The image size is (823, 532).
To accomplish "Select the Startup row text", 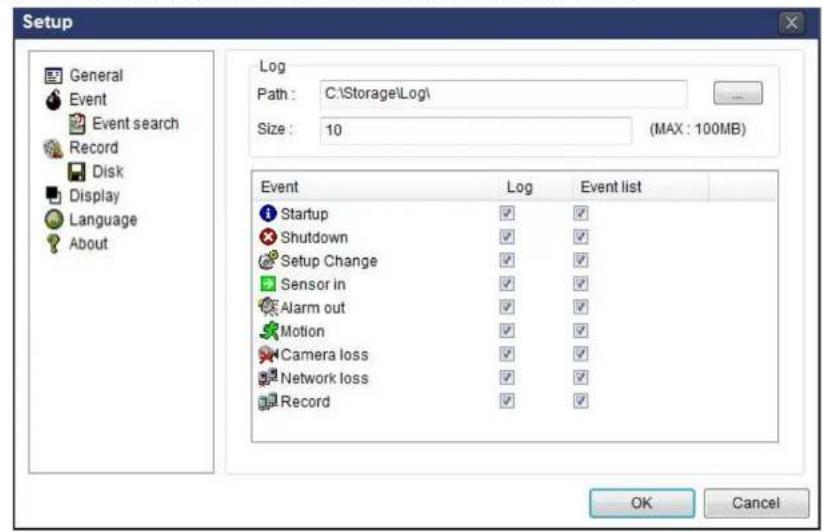I will coord(304,214).
